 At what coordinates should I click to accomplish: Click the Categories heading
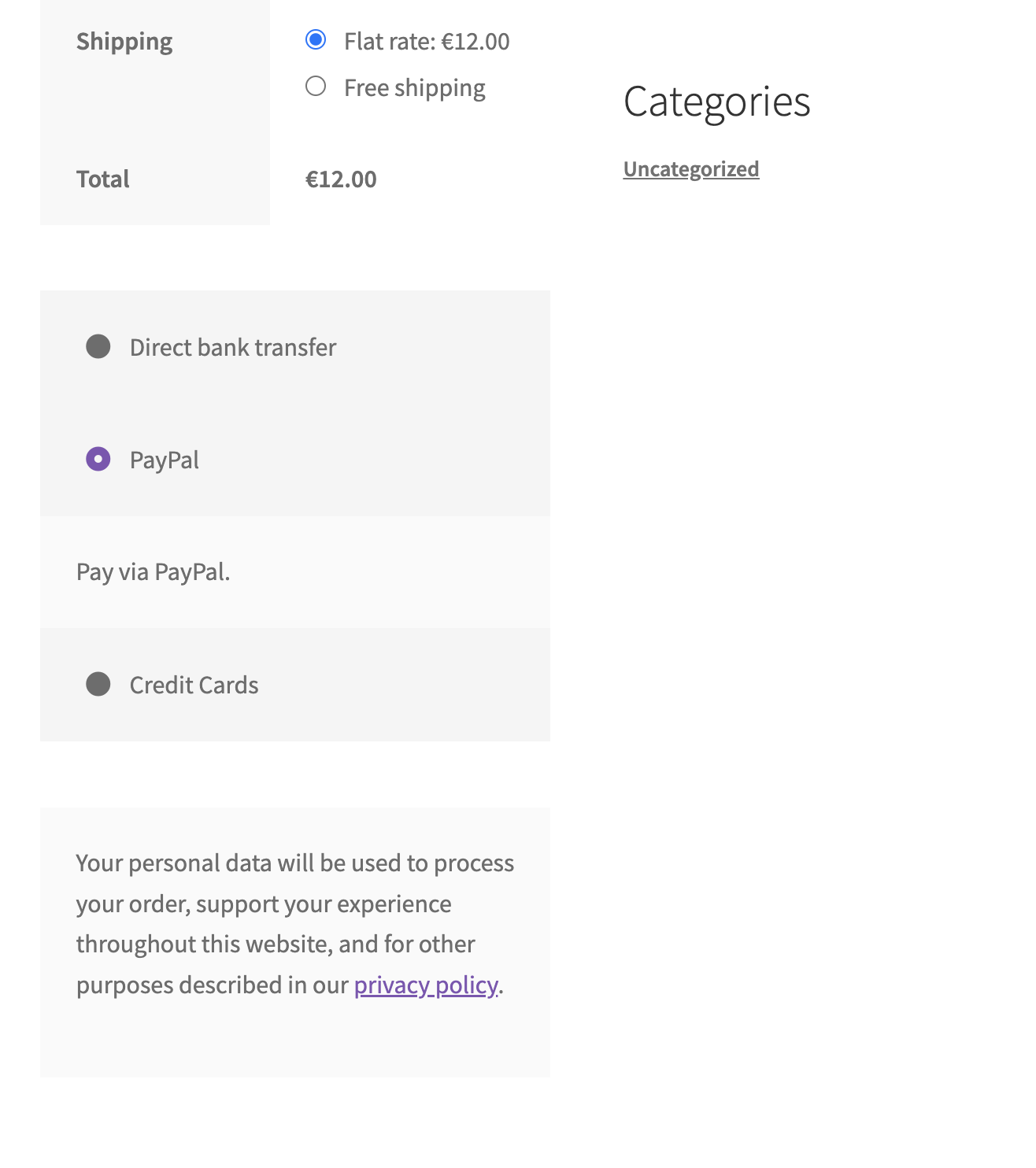(717, 102)
